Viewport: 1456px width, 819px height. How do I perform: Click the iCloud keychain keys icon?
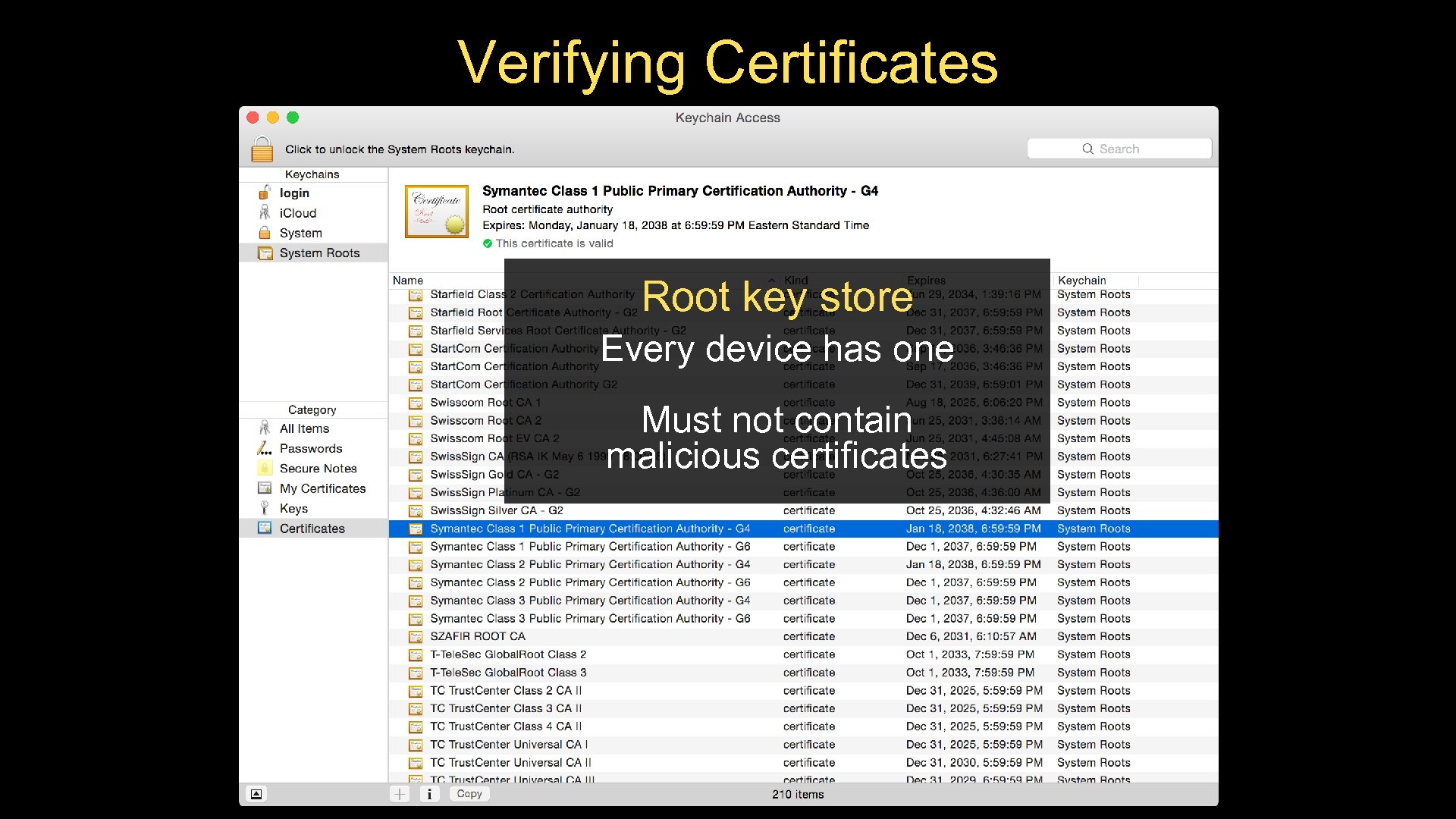(x=265, y=213)
